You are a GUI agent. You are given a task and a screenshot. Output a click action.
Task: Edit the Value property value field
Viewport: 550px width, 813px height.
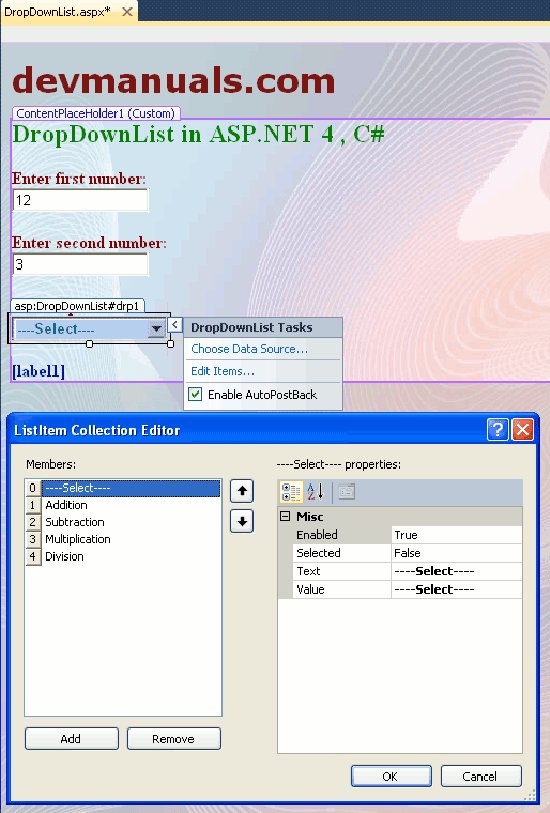[456, 589]
